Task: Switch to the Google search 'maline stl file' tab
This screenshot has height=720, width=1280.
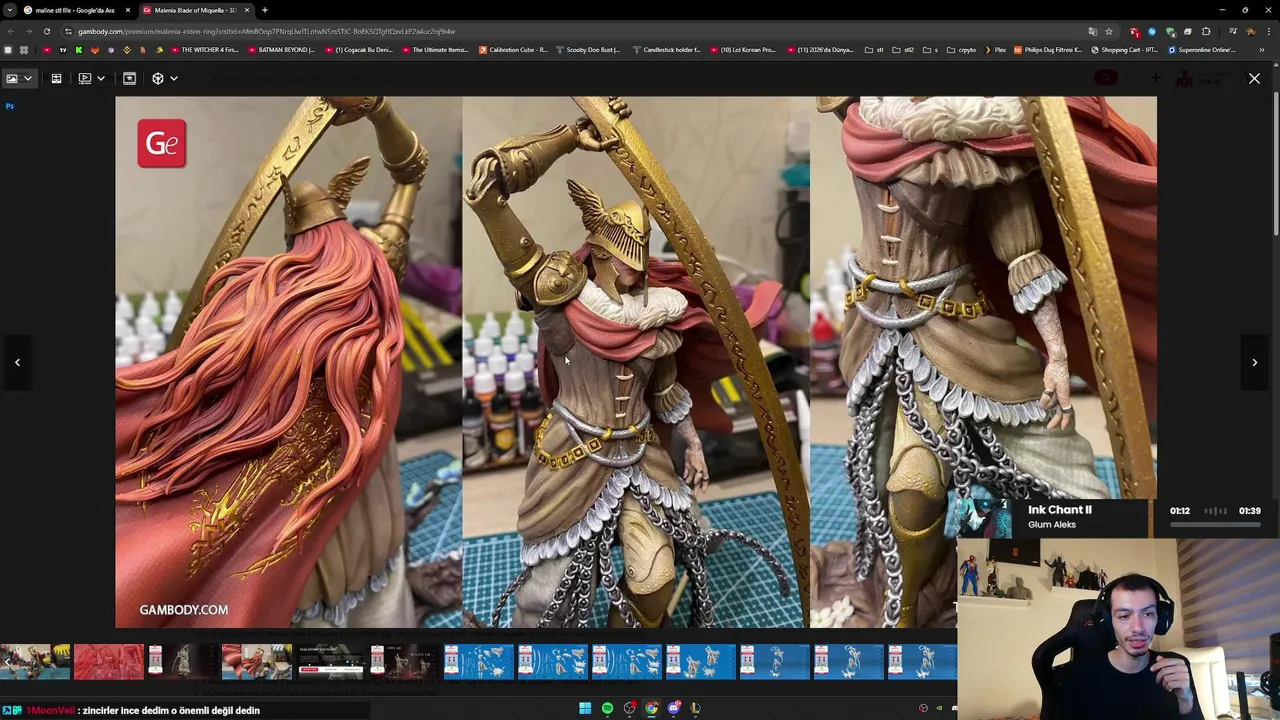Action: coord(75,10)
